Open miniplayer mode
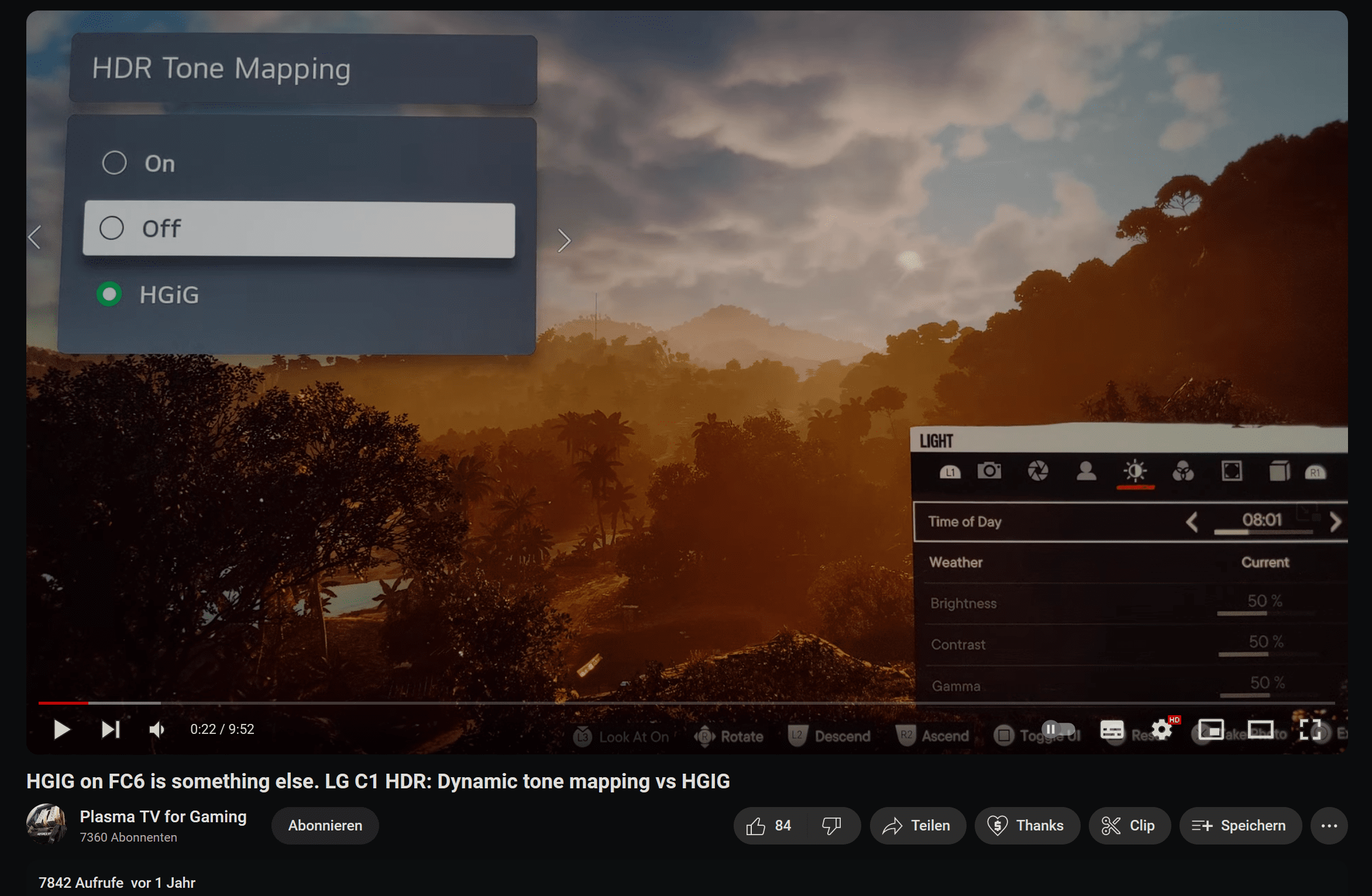This screenshot has width=1372, height=896. pyautogui.click(x=1211, y=730)
